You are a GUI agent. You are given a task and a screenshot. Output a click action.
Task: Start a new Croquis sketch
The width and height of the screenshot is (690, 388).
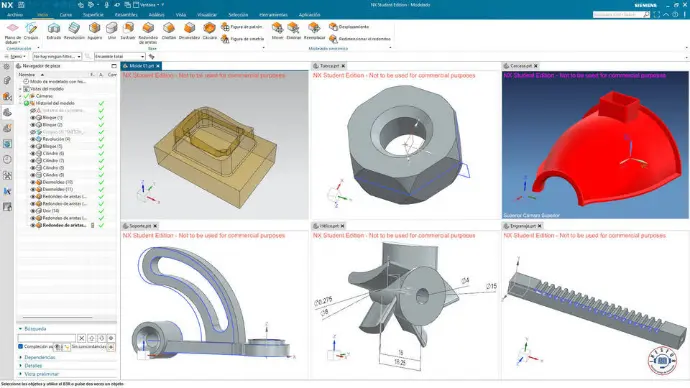[x=31, y=31]
